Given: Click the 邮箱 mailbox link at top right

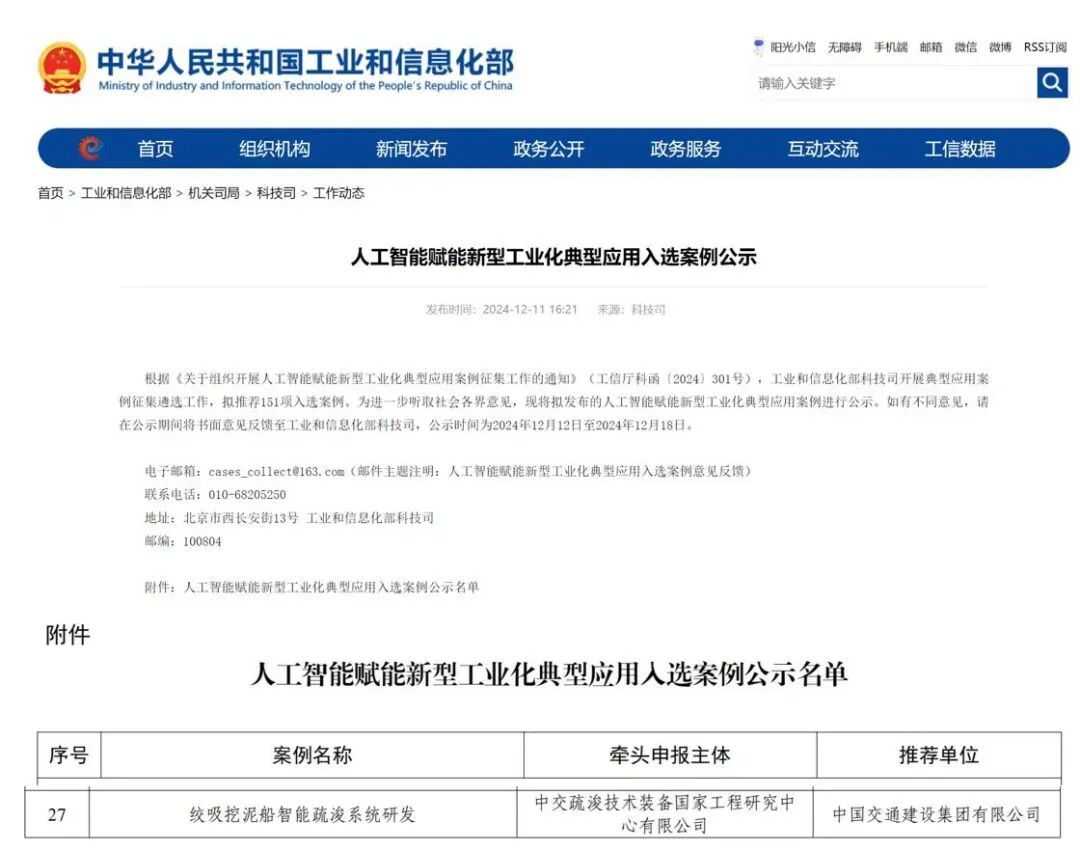Looking at the screenshot, I should 929,47.
